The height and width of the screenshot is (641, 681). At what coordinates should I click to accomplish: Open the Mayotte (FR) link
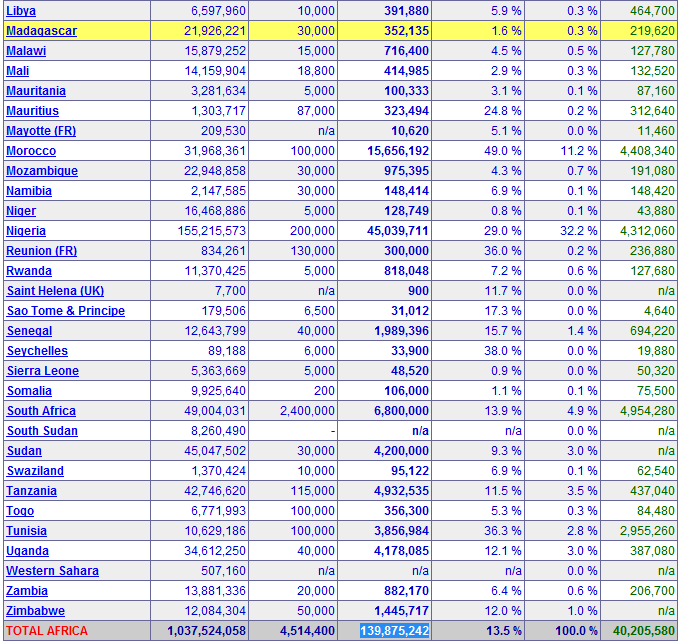(41, 131)
